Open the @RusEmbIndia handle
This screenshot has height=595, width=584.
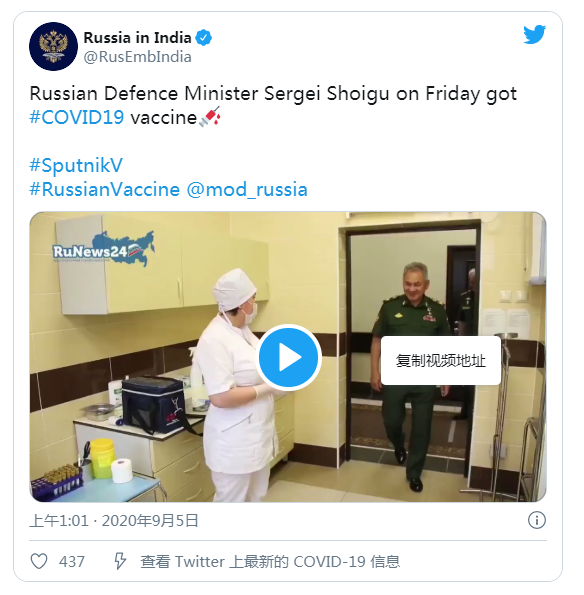coord(137,57)
